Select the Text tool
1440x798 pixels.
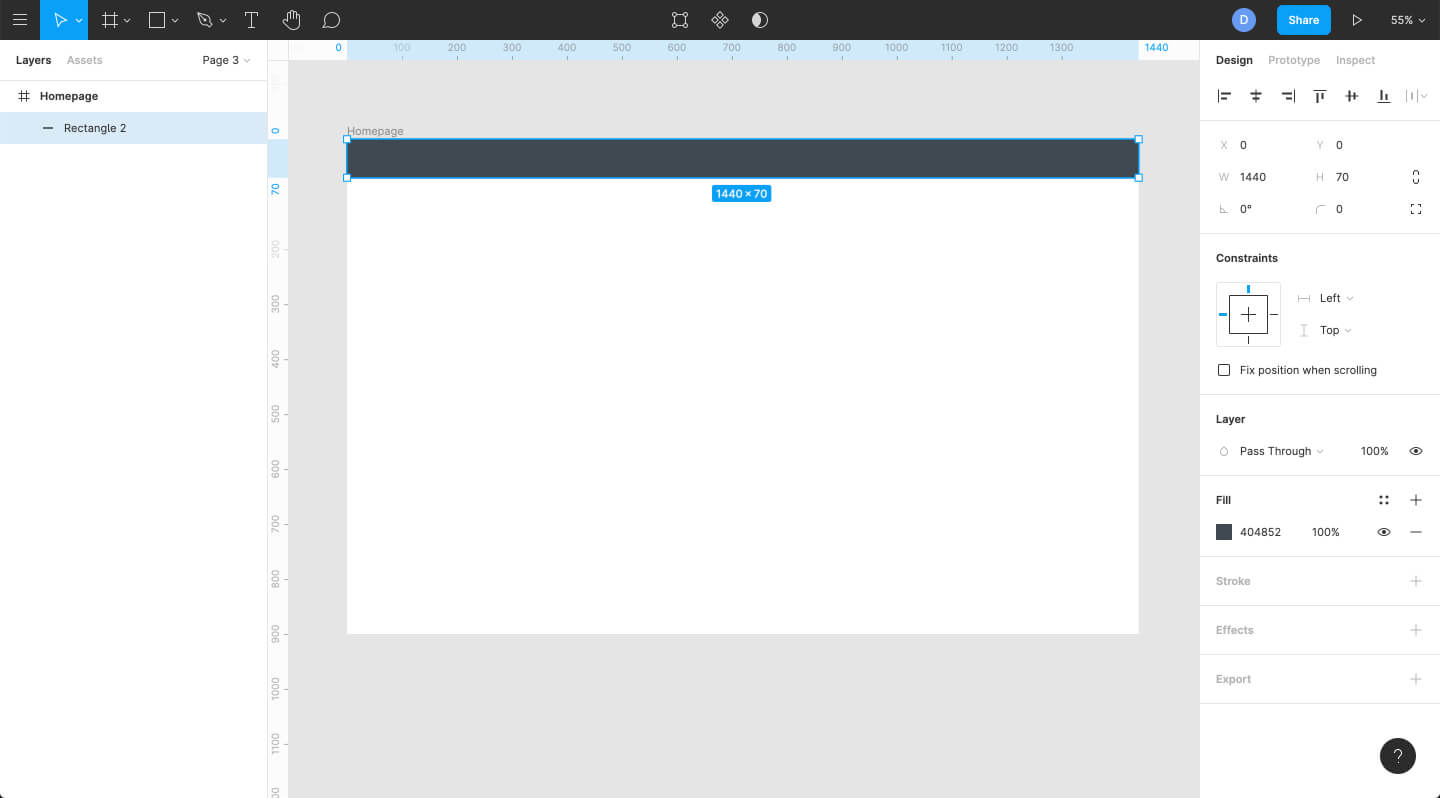(251, 20)
